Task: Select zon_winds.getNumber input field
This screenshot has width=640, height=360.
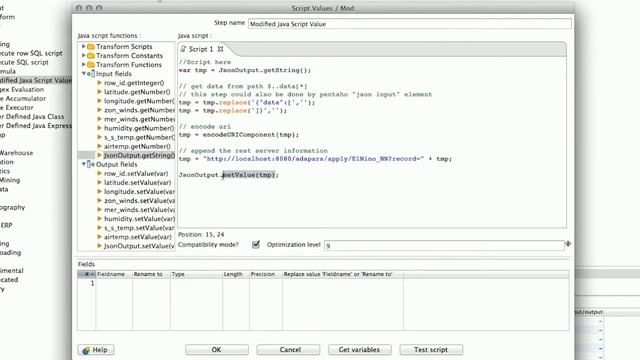Action: pos(139,110)
